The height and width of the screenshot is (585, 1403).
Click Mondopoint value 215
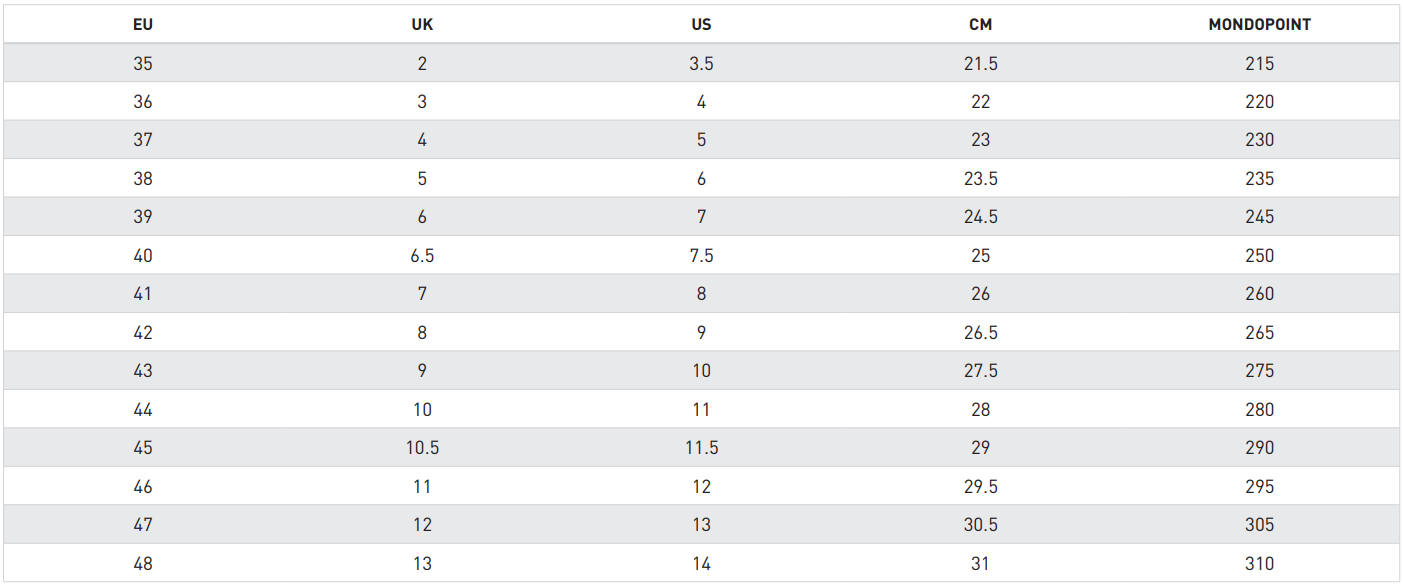1260,63
